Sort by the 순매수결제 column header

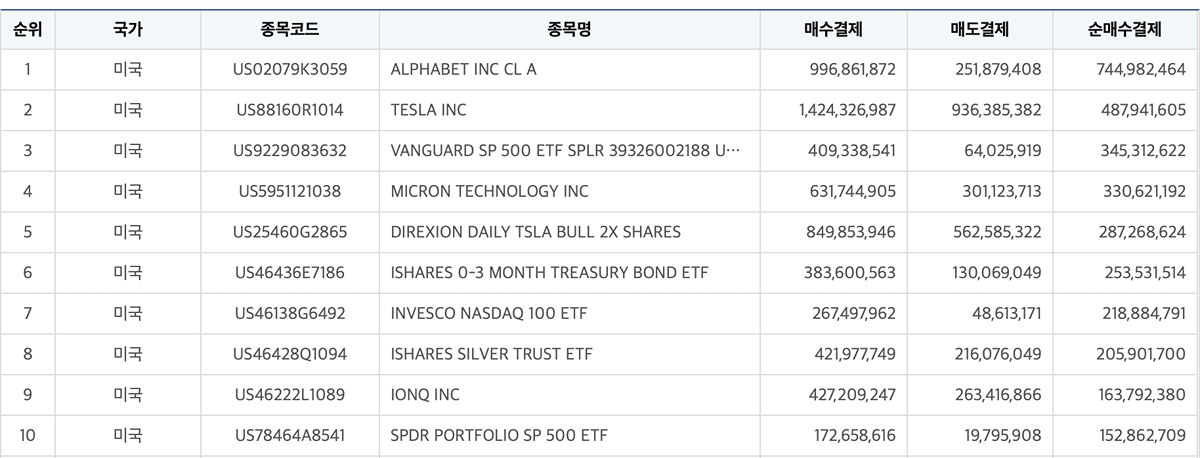(x=1125, y=29)
